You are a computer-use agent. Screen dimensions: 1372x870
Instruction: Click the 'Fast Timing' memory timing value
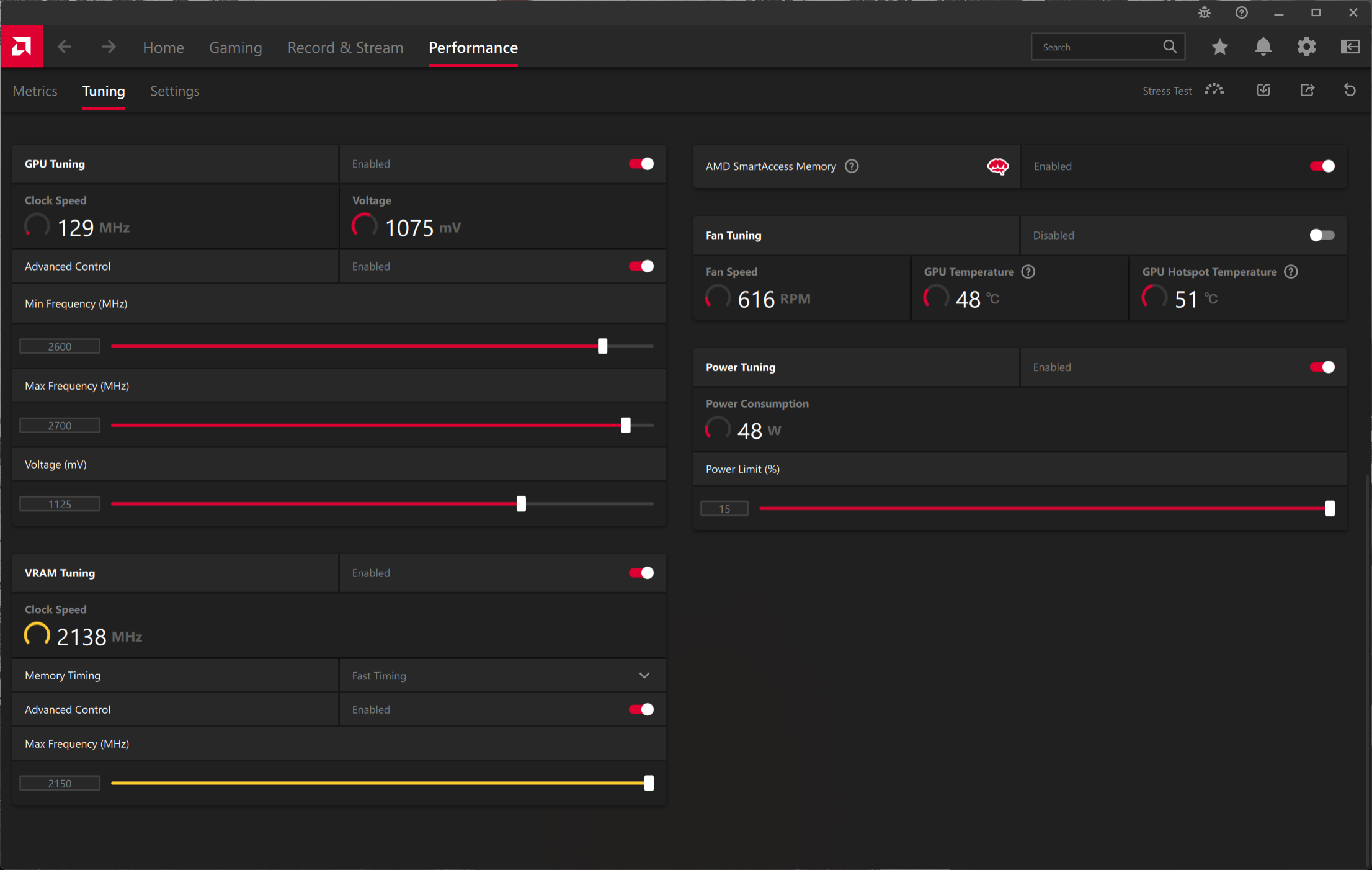[x=379, y=676]
